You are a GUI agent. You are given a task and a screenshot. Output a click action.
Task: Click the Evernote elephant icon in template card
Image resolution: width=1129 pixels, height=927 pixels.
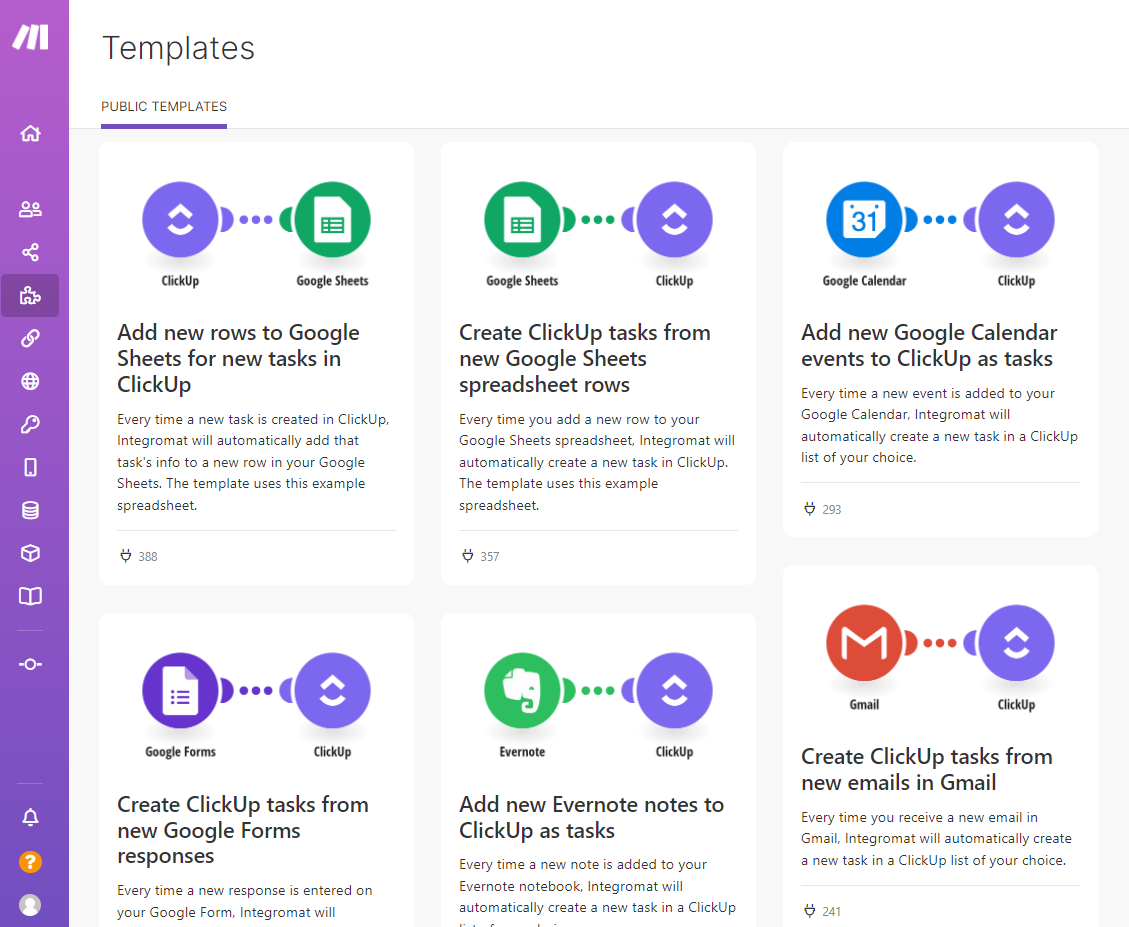[x=522, y=691]
